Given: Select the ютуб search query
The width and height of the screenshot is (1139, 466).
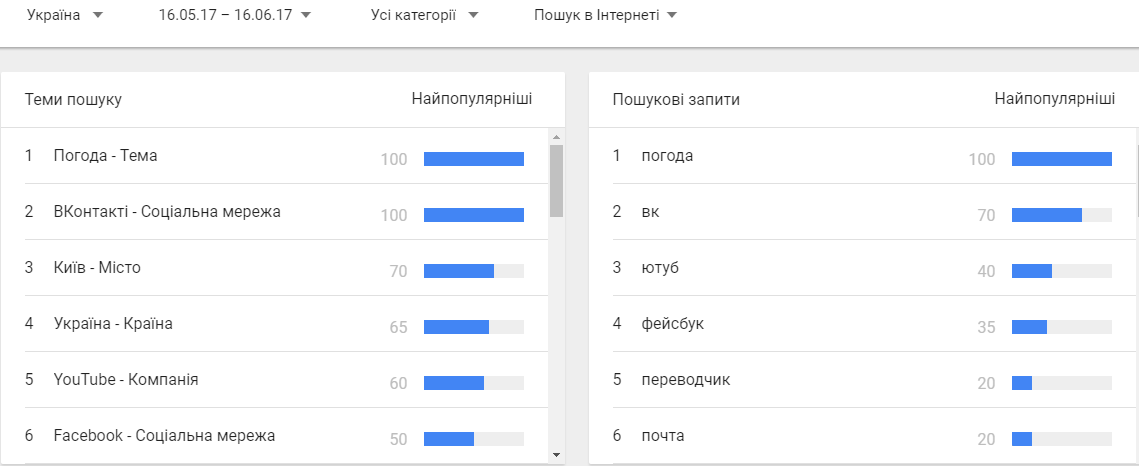Looking at the screenshot, I should 660,268.
